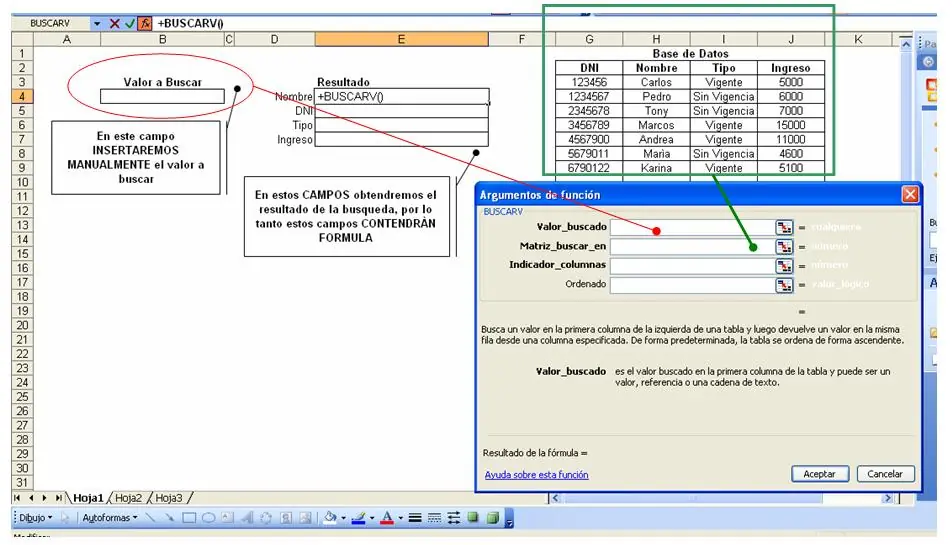Select the Ingreso cell showing 15000
This screenshot has height=545, width=952.
(790, 125)
